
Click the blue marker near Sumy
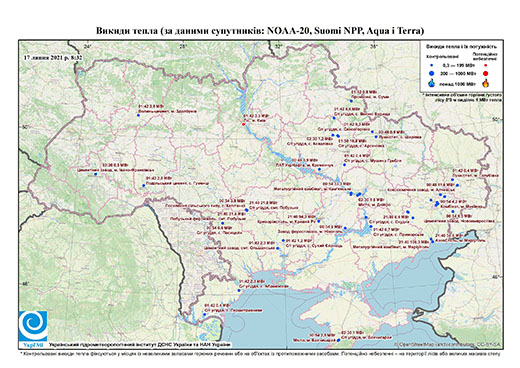click(x=351, y=101)
